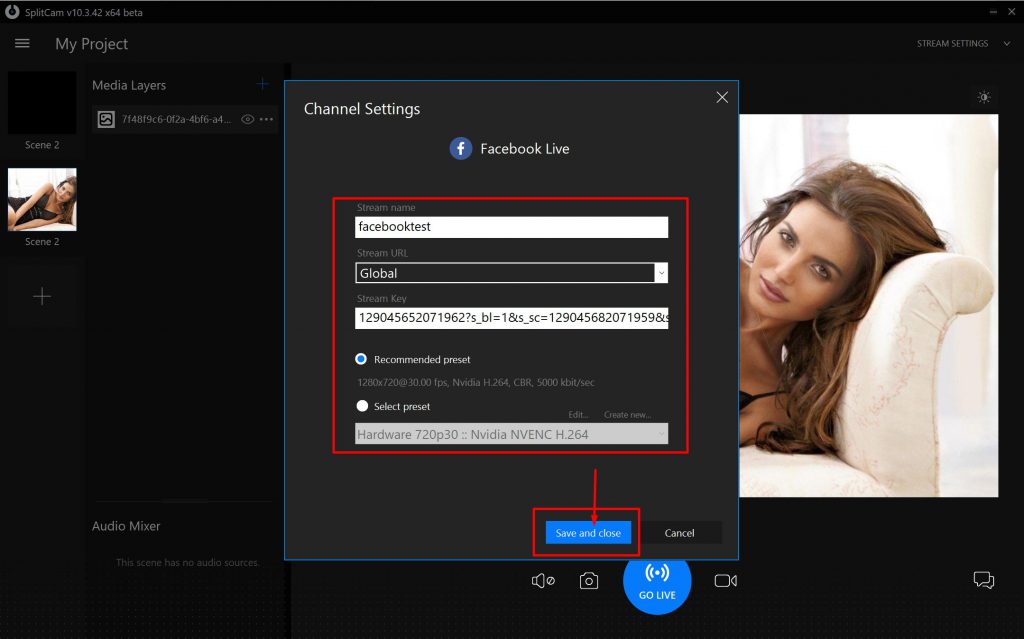Select the Recommended preset radio
The height and width of the screenshot is (639, 1024).
pyautogui.click(x=361, y=359)
